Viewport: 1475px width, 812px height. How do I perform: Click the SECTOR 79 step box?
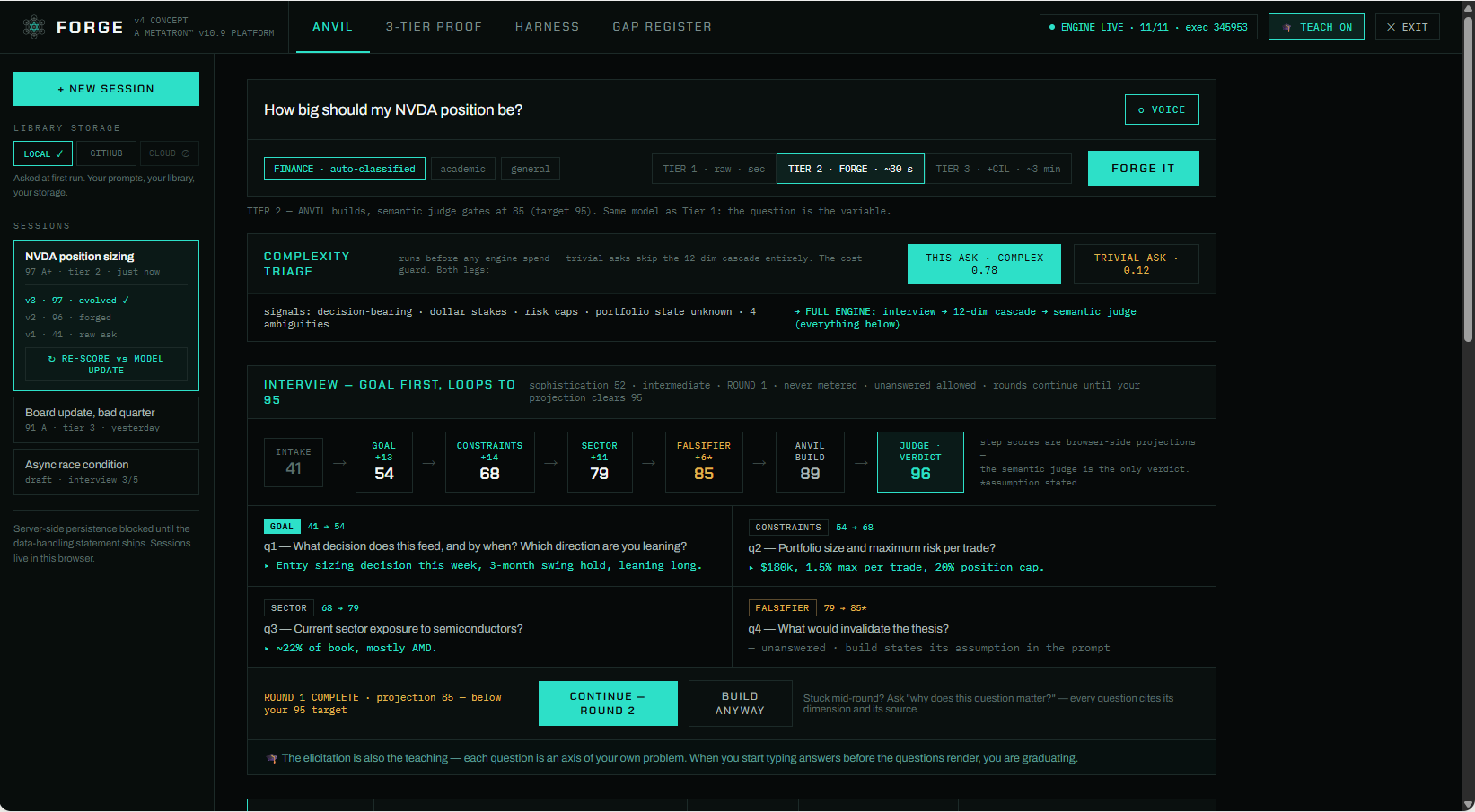pos(600,462)
